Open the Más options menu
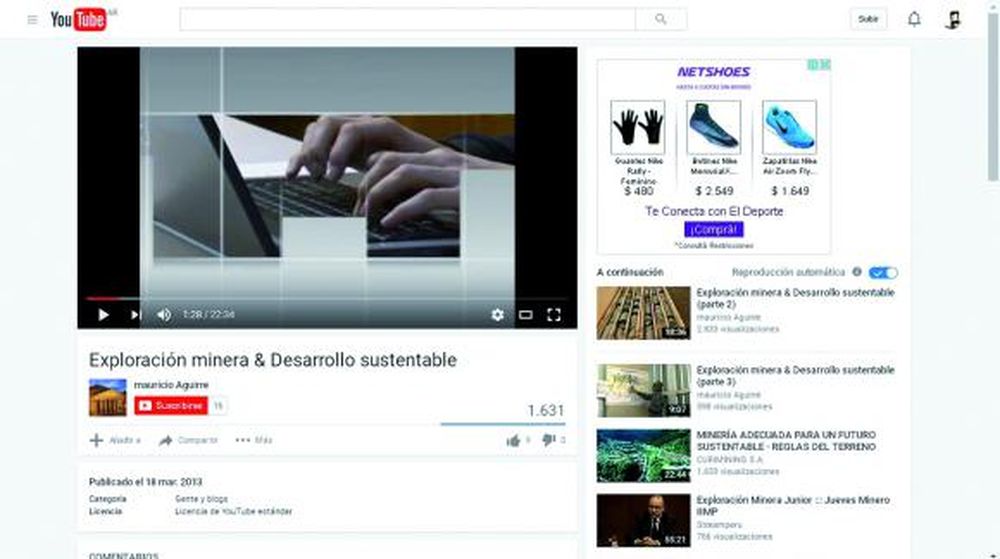The image size is (1000, 559). click(x=254, y=440)
